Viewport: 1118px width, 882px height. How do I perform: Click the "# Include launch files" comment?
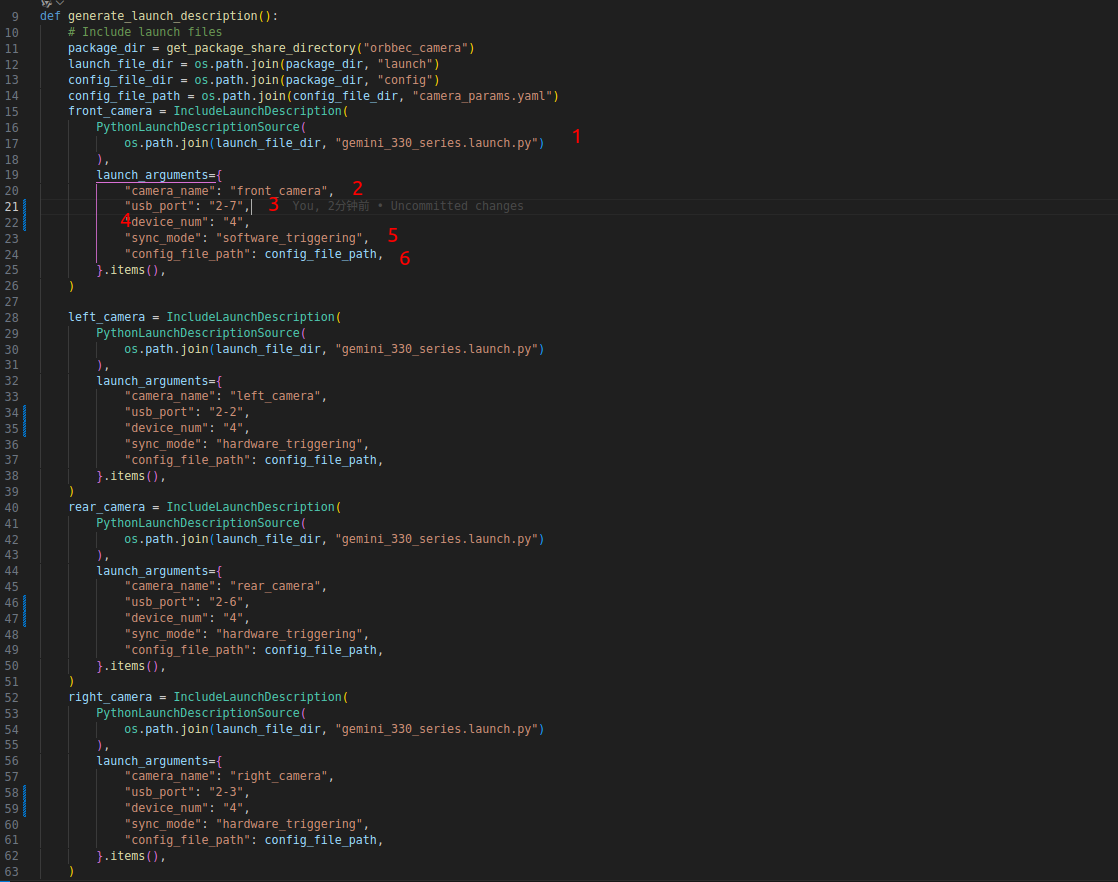coord(152,32)
